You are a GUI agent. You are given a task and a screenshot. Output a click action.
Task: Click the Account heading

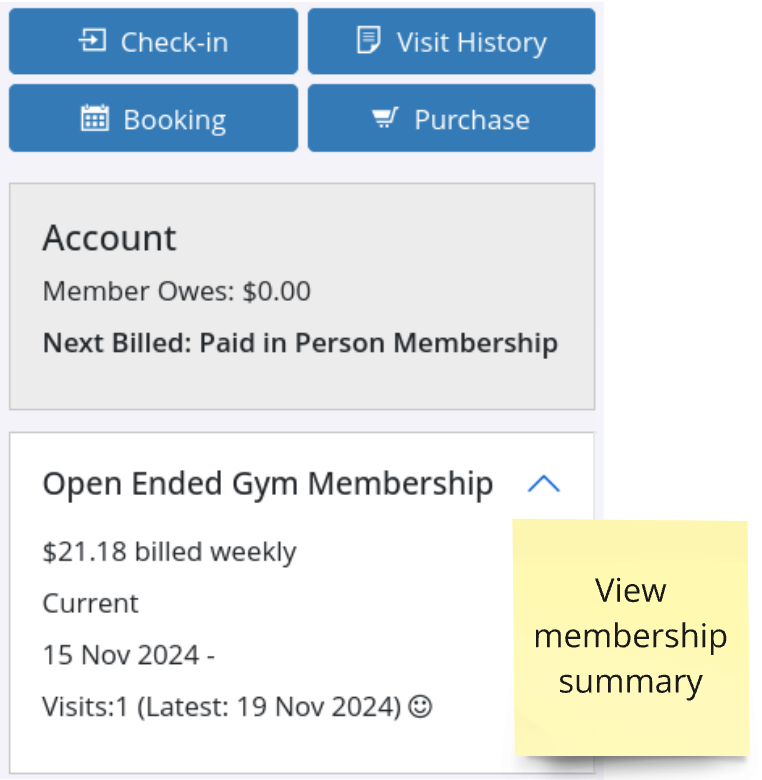tap(109, 238)
